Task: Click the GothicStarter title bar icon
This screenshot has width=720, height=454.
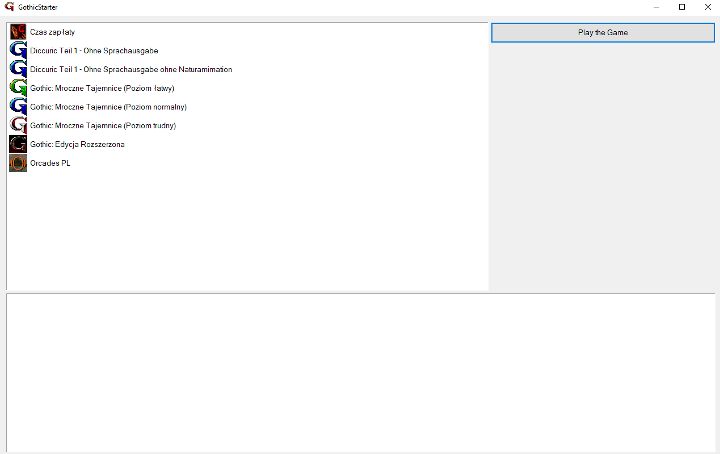Action: pos(9,7)
